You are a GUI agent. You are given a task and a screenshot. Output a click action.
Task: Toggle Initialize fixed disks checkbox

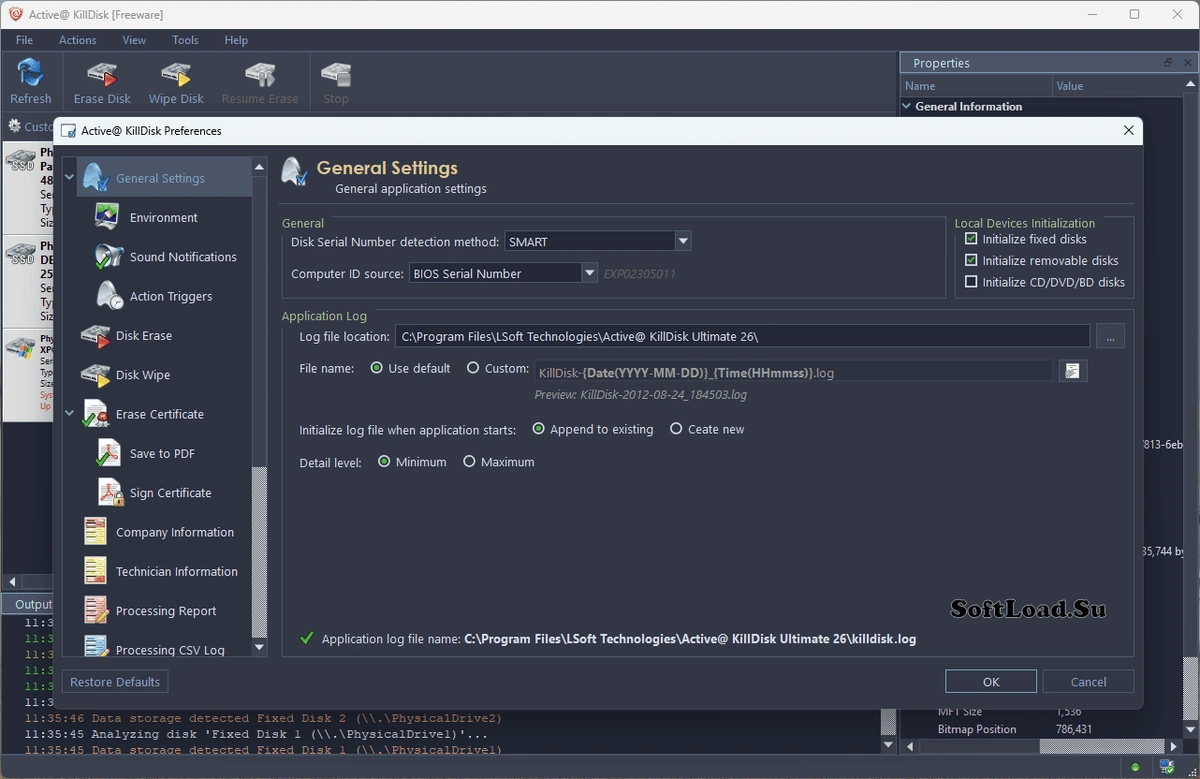971,239
